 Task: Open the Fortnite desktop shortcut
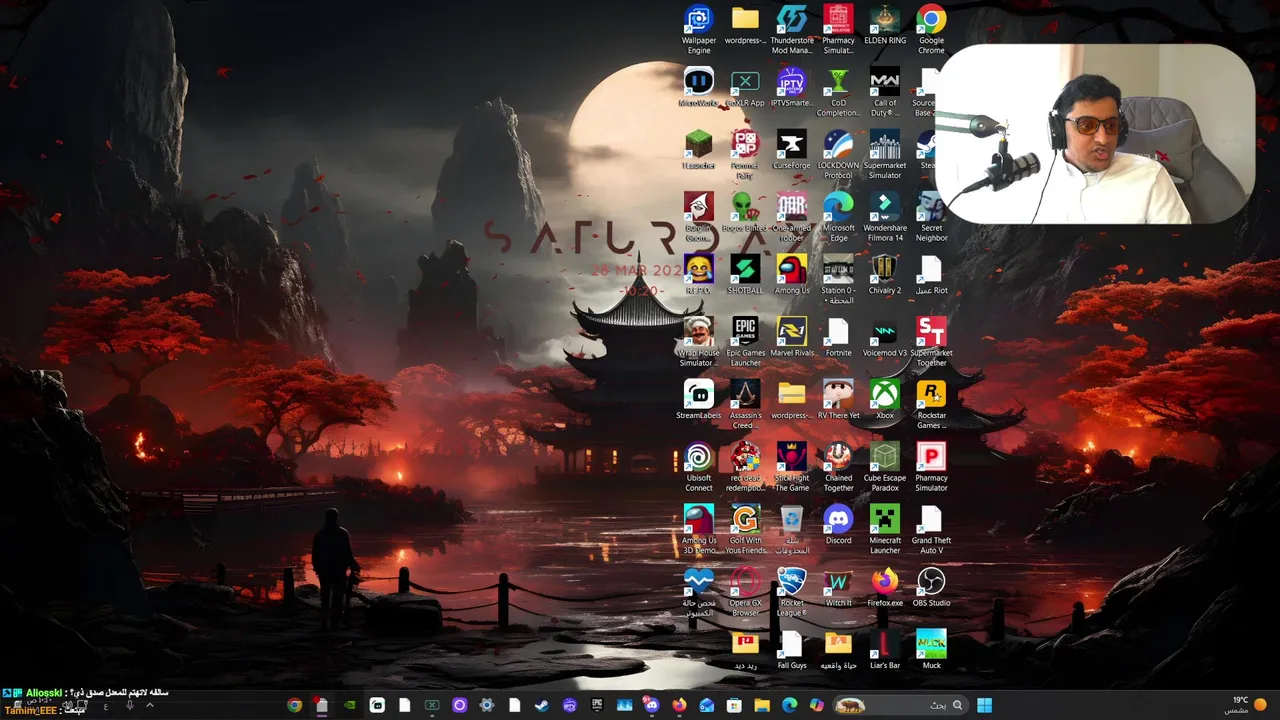pos(838,337)
